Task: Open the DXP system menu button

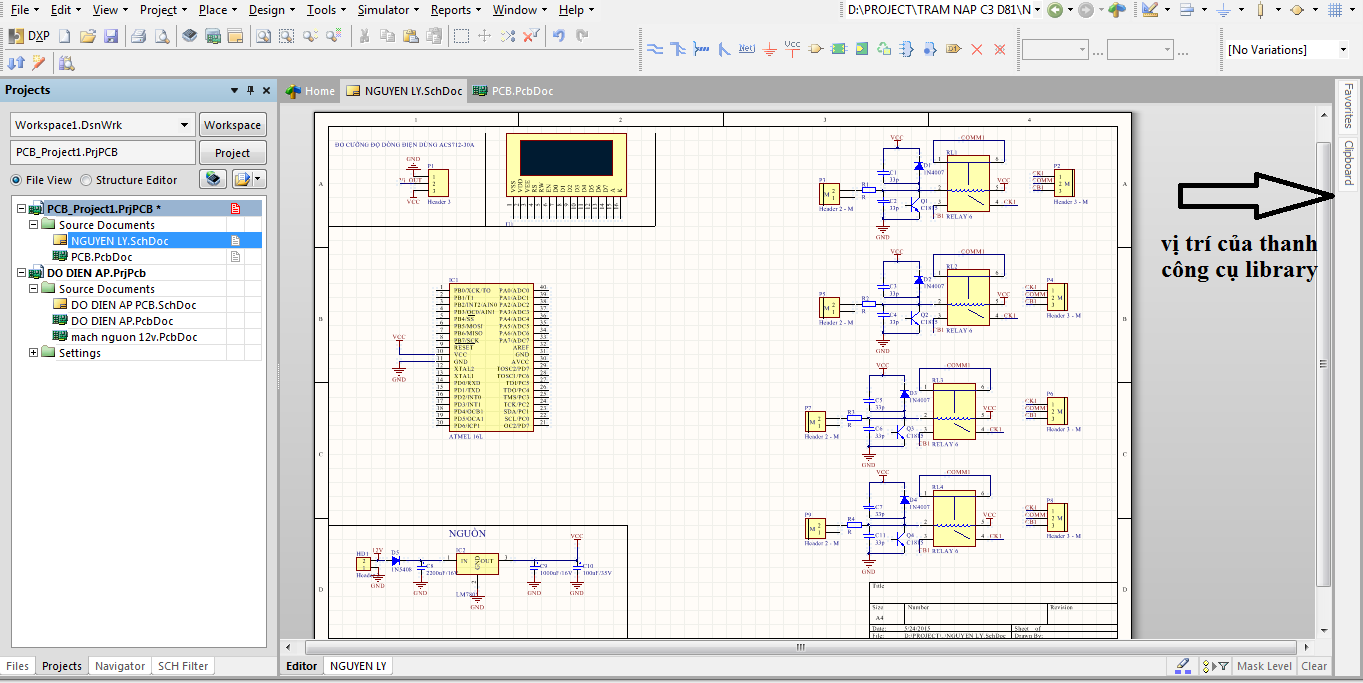Action: coord(30,36)
